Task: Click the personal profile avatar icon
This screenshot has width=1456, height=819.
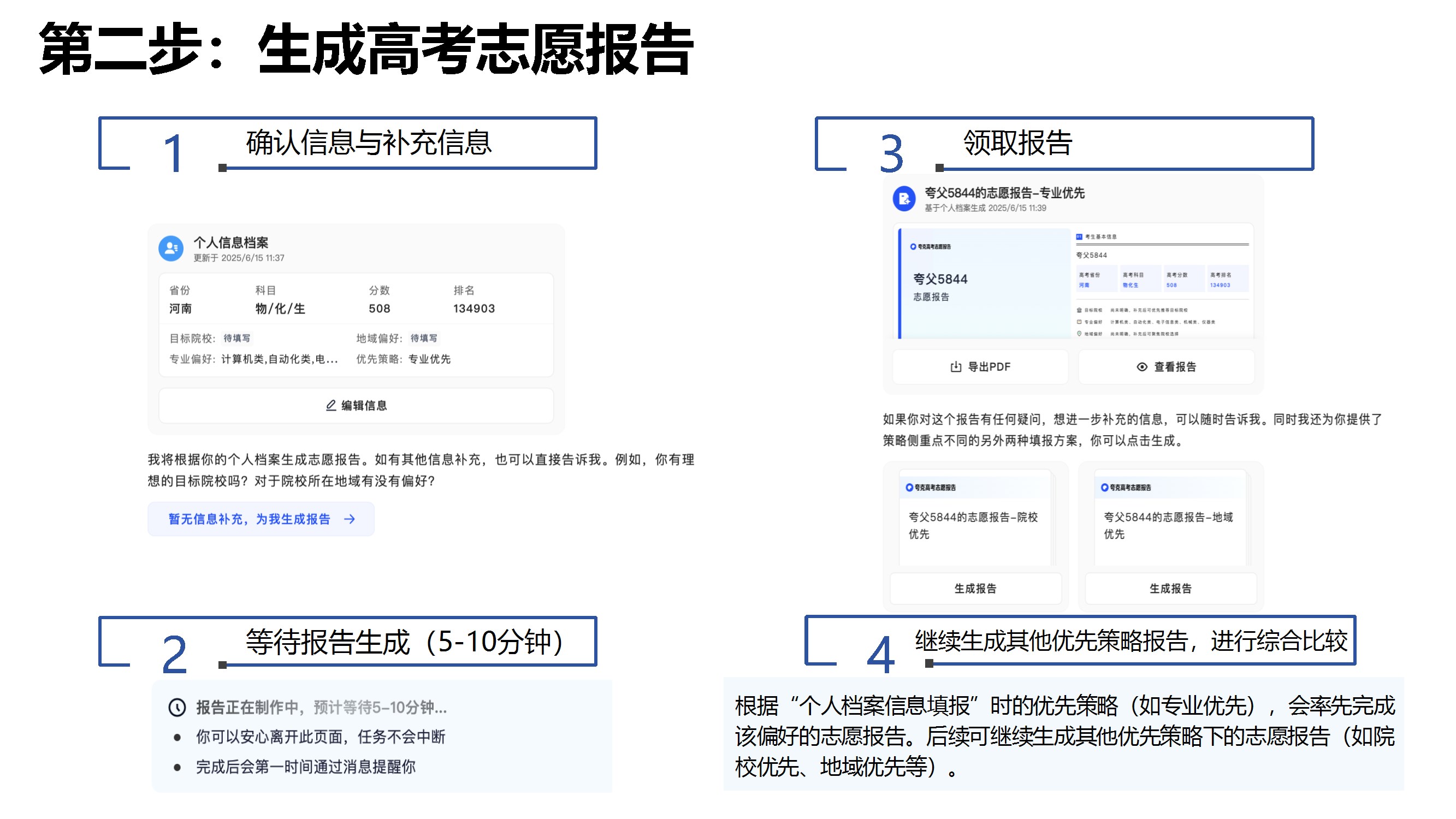Action: point(171,248)
